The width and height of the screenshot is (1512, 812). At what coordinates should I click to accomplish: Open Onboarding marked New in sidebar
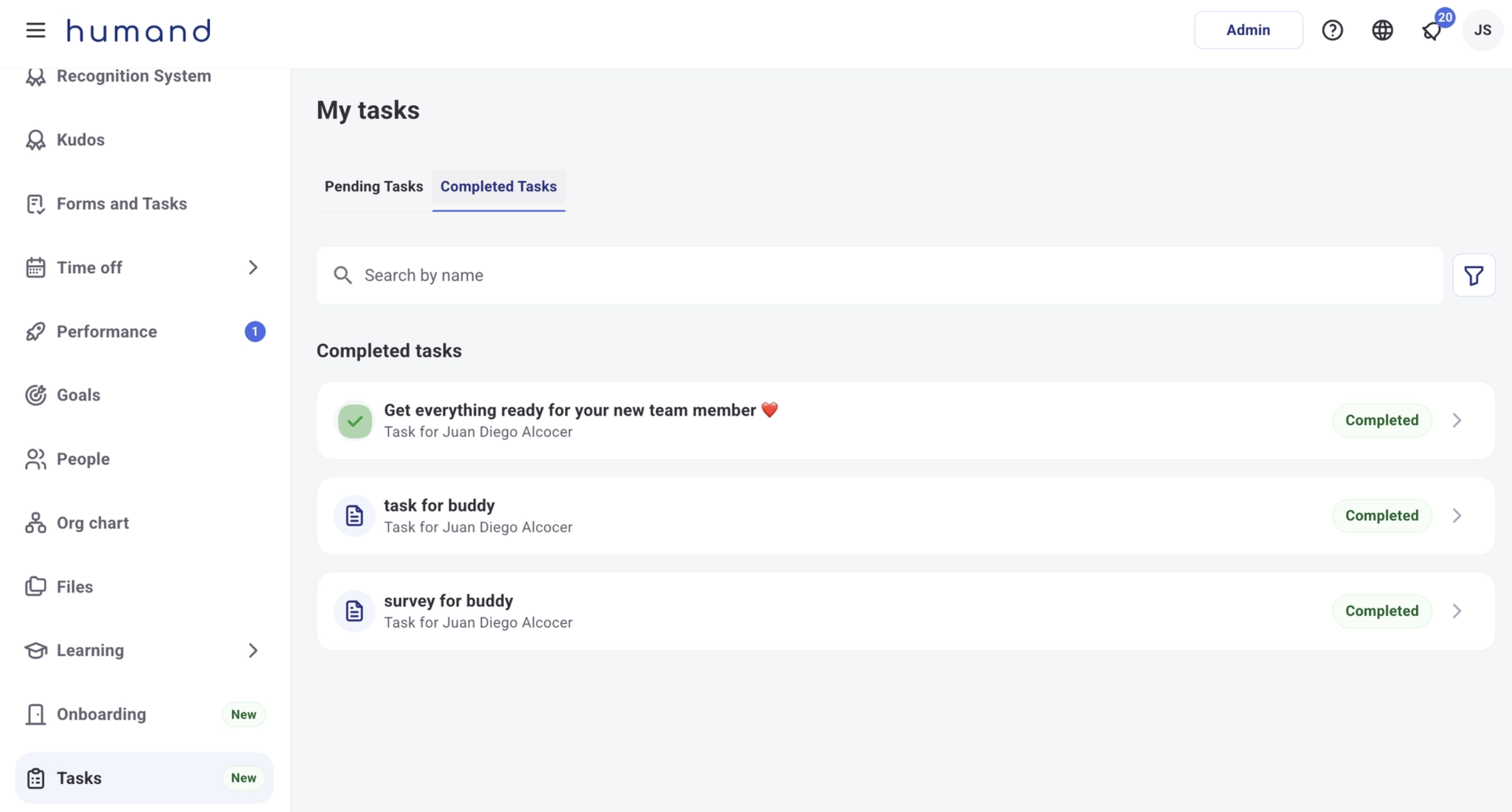pyautogui.click(x=101, y=714)
